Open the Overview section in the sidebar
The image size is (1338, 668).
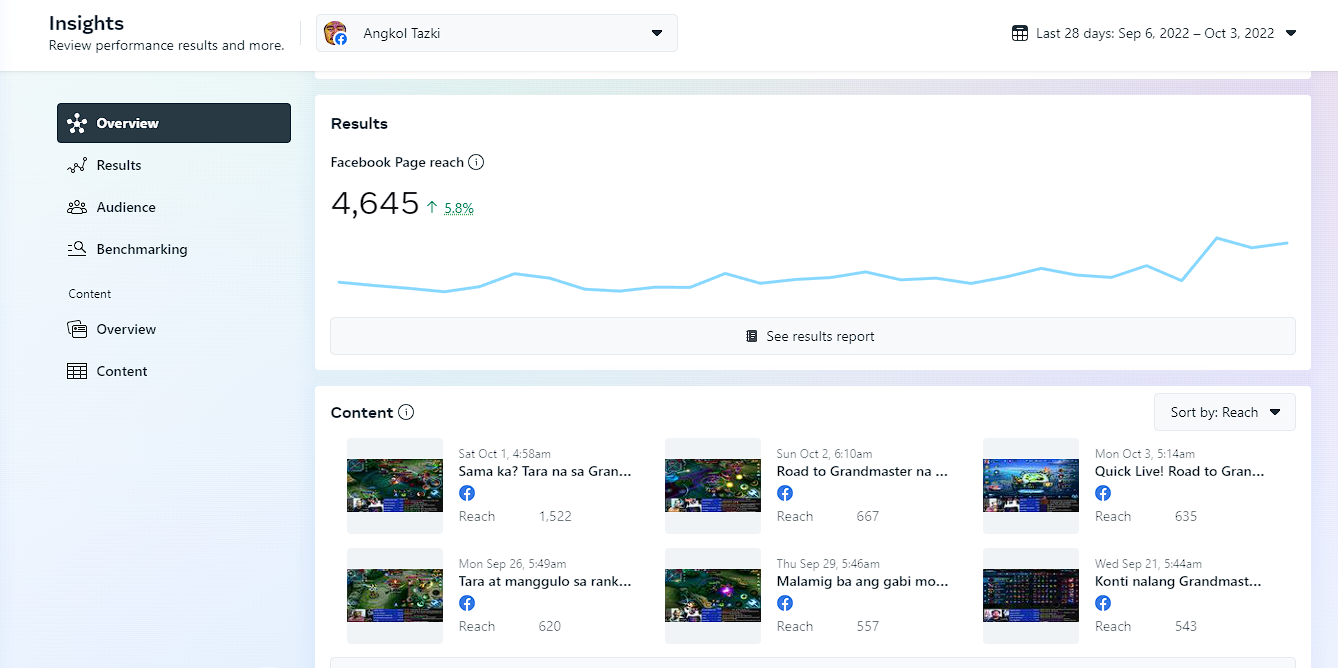[x=174, y=123]
